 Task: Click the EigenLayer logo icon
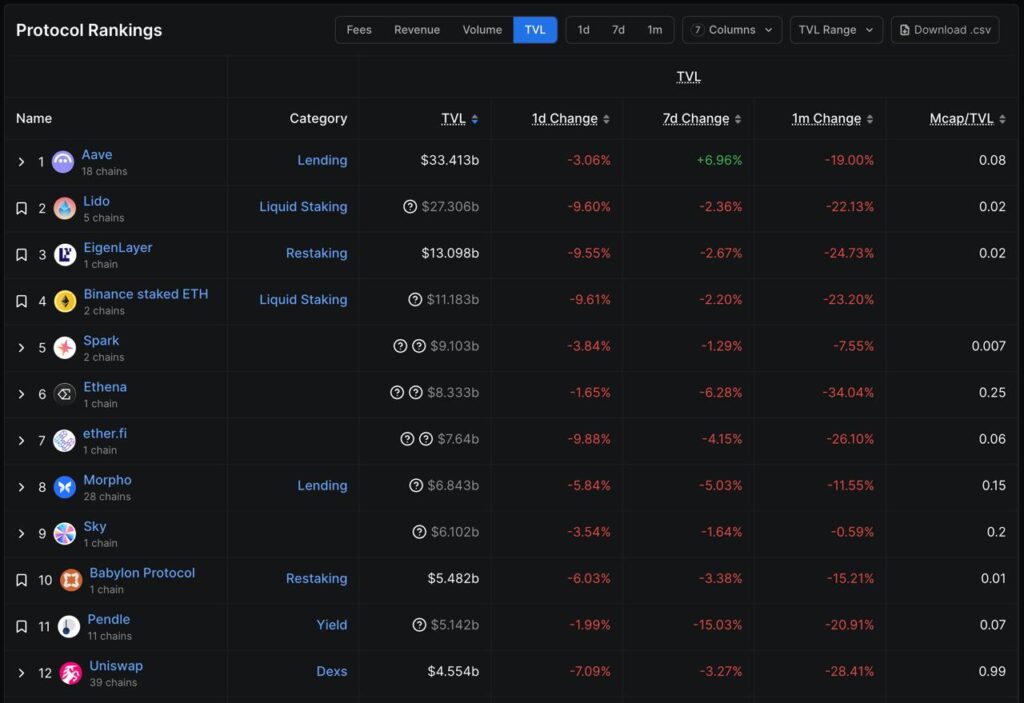pyautogui.click(x=65, y=255)
